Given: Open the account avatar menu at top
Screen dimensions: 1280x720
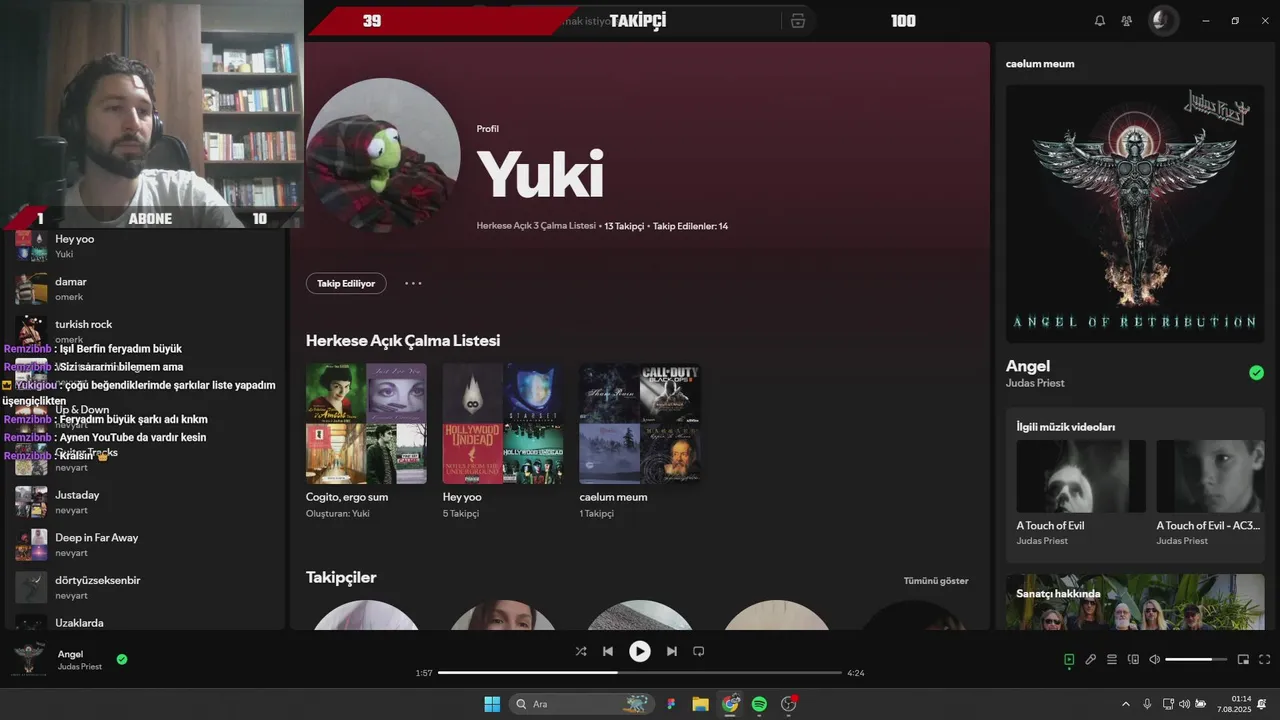Looking at the screenshot, I should (1163, 20).
